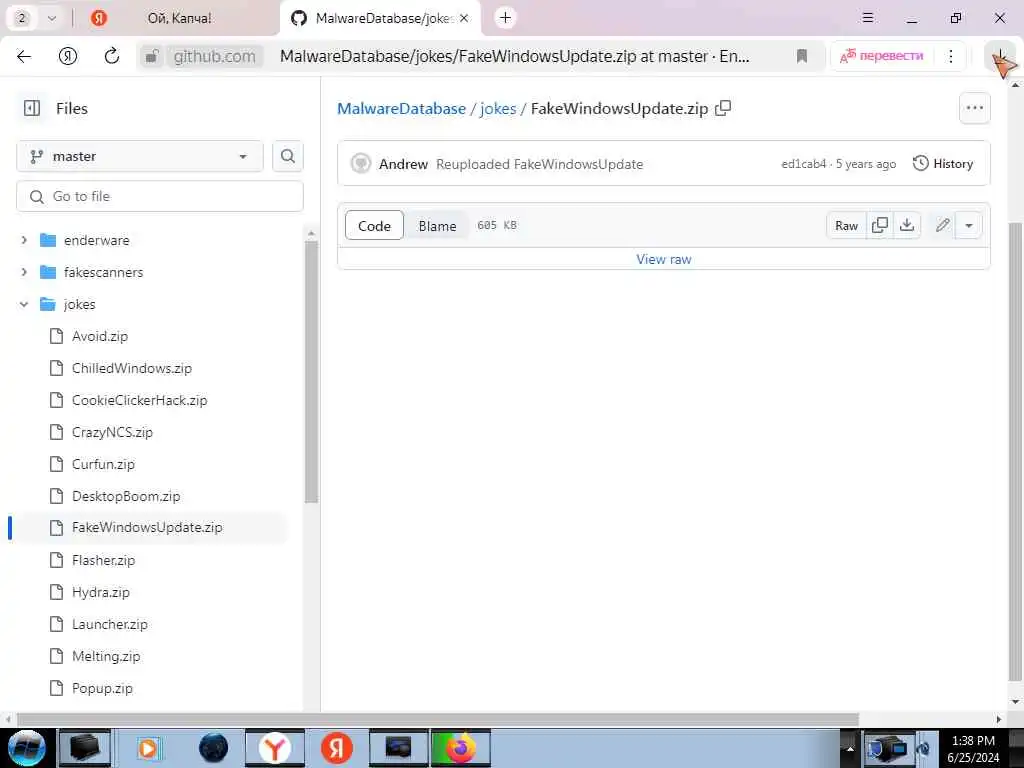Expand the fakescanners folder
1024x768 pixels.
tap(24, 272)
